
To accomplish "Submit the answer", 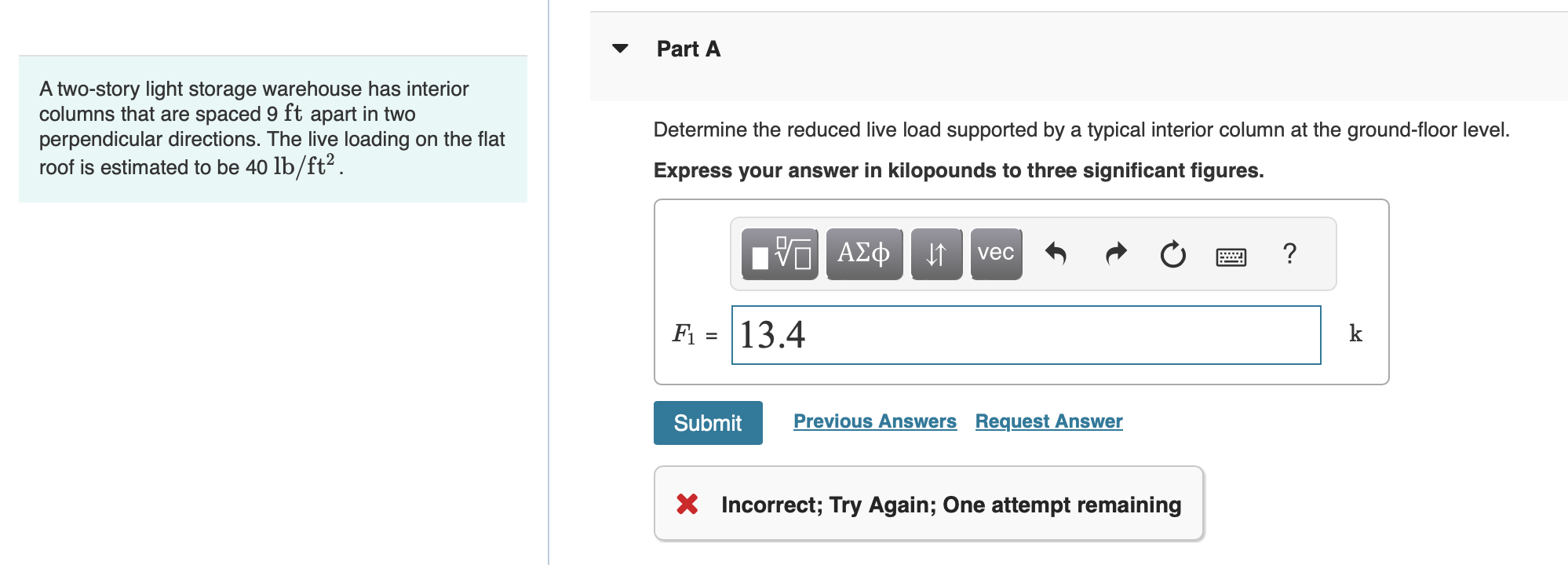I will click(x=707, y=423).
